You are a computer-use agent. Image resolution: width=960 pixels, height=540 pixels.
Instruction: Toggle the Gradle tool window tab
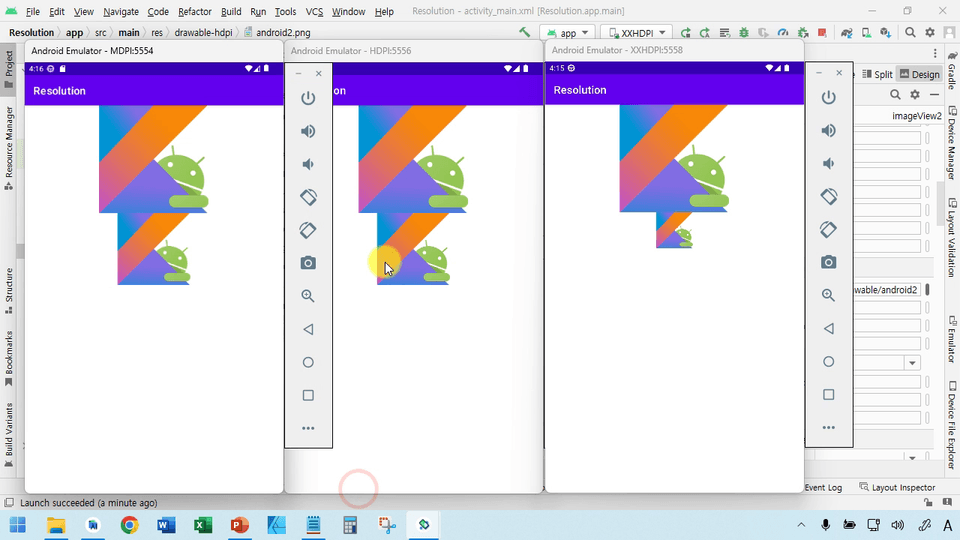pos(952,70)
